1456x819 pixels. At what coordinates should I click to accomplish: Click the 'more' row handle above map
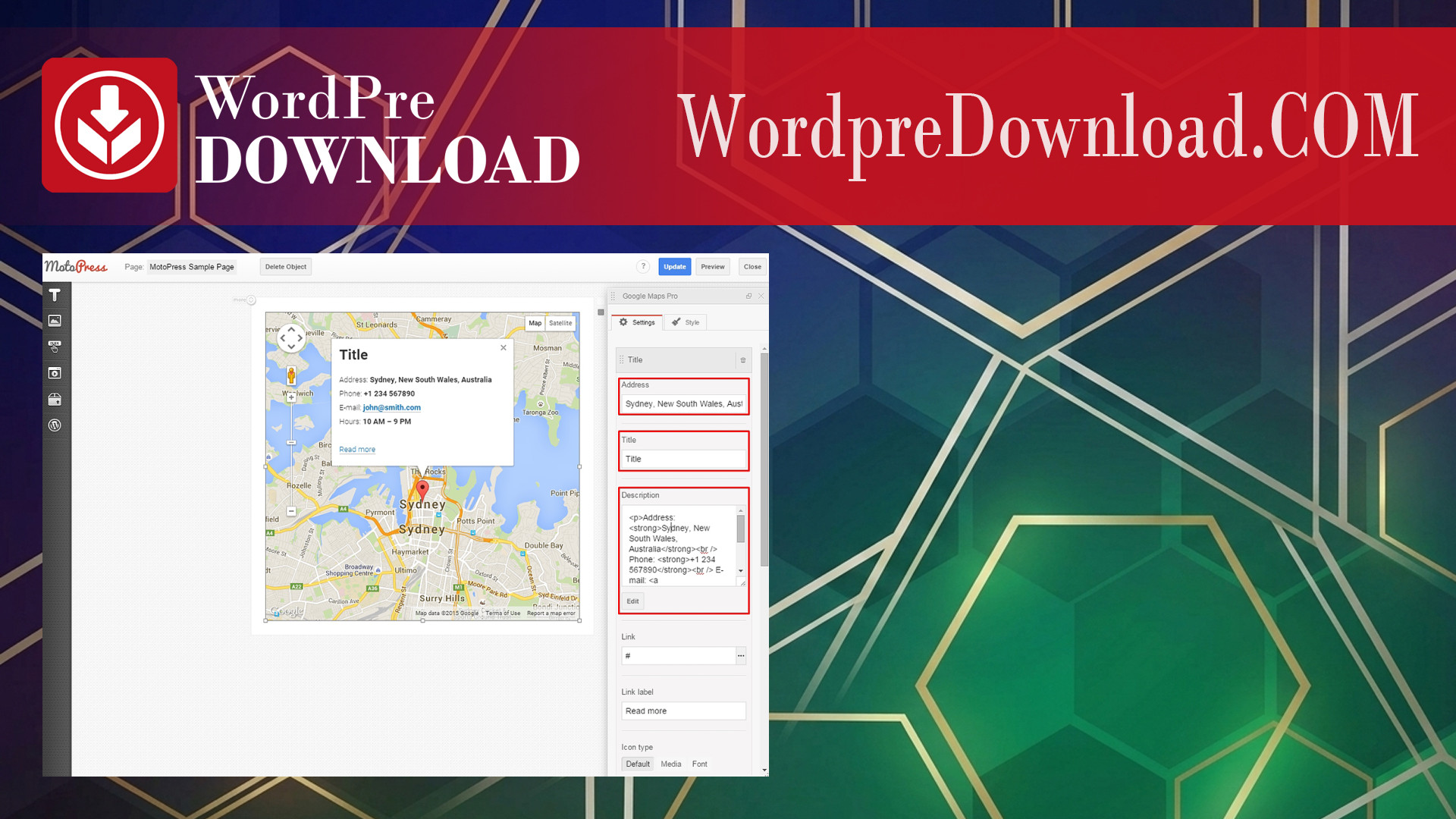coord(244,300)
